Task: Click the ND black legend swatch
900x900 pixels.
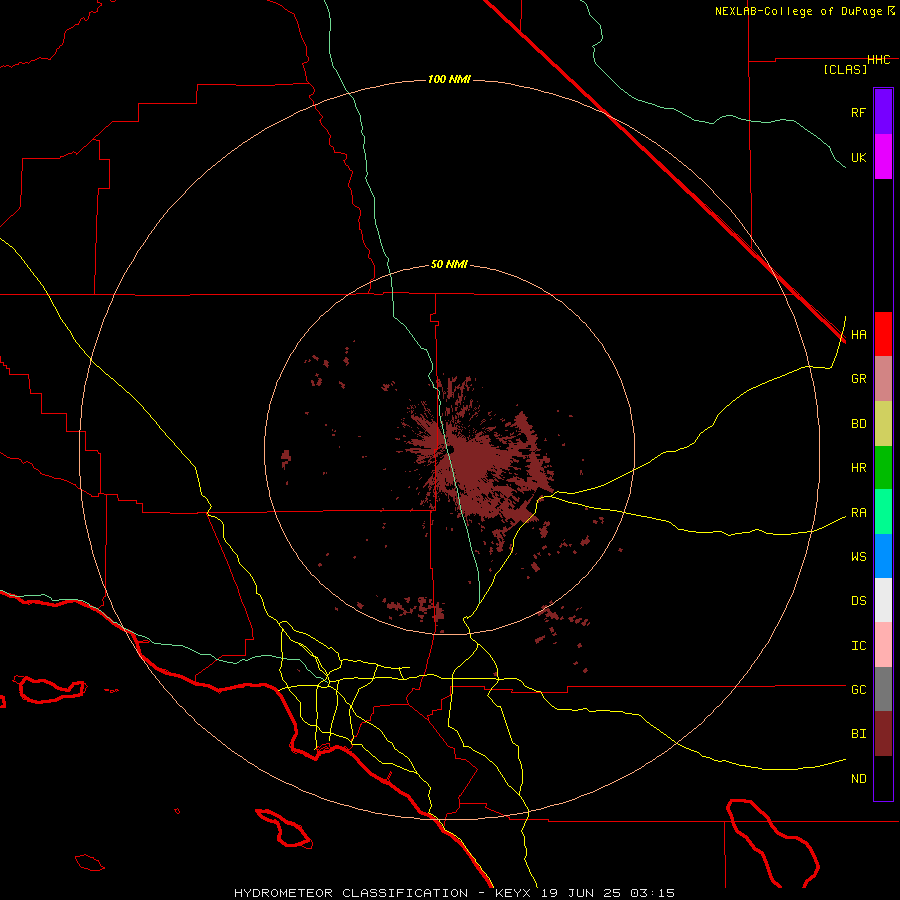Action: point(883,778)
